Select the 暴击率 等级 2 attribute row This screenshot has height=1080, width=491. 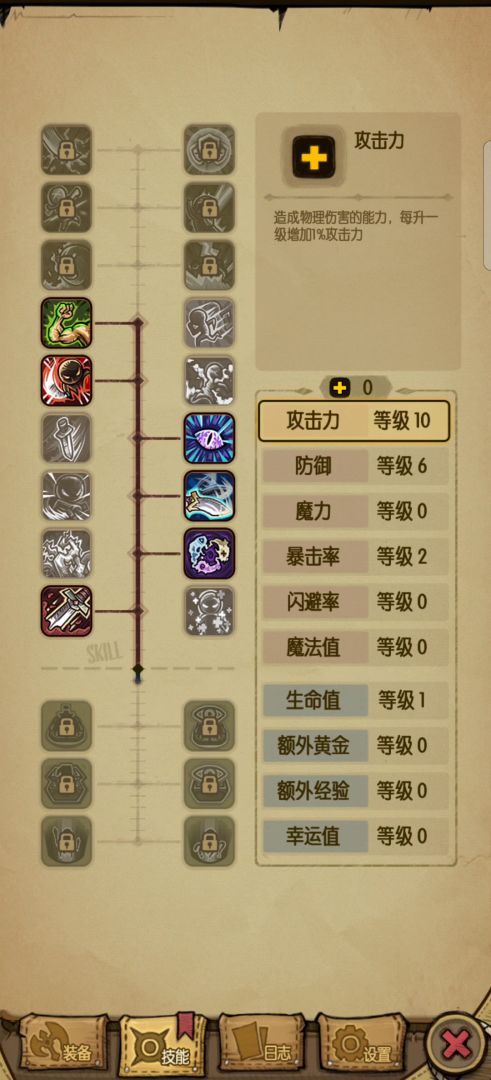pos(355,557)
